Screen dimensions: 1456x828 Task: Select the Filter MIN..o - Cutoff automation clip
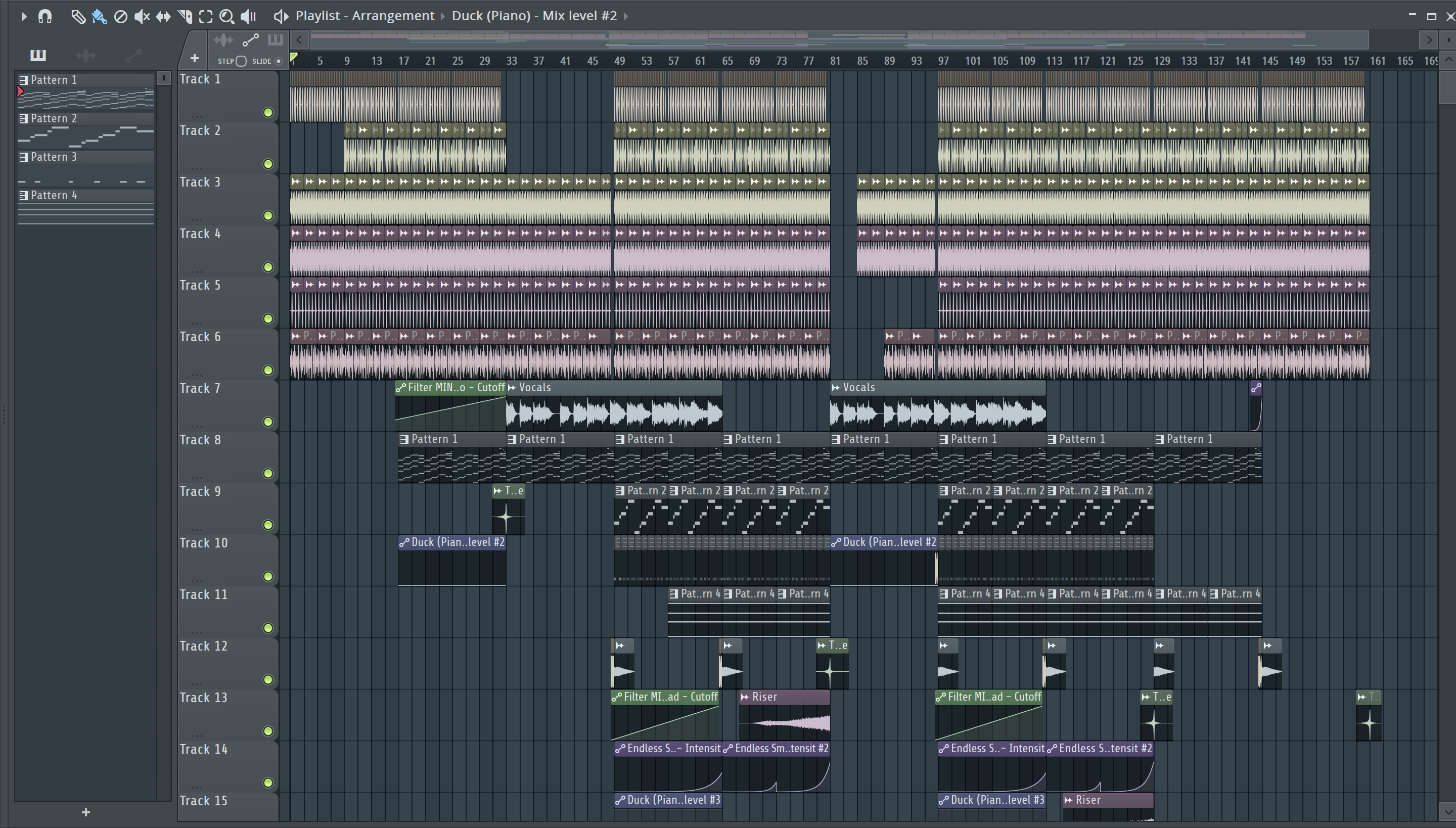[x=450, y=405]
